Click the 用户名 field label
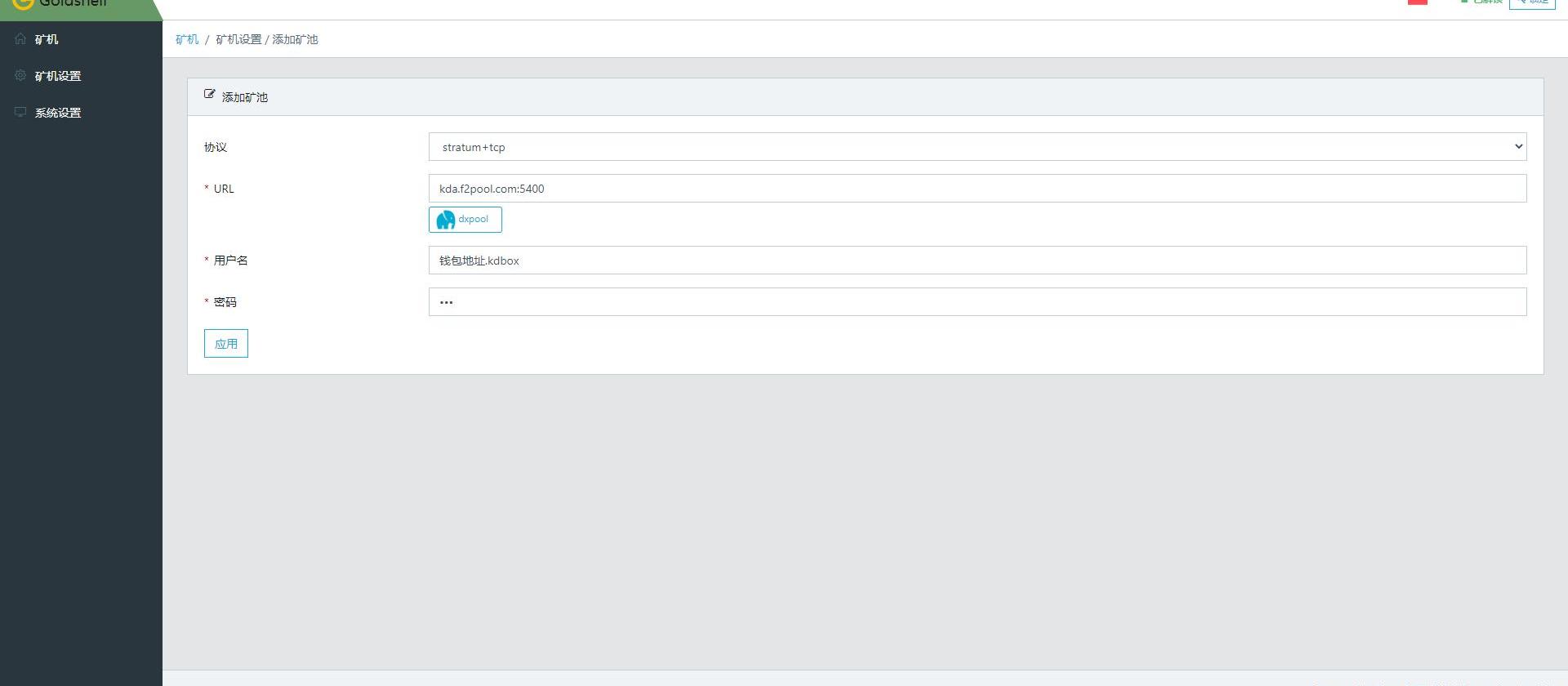The height and width of the screenshot is (686, 1568). coord(231,261)
